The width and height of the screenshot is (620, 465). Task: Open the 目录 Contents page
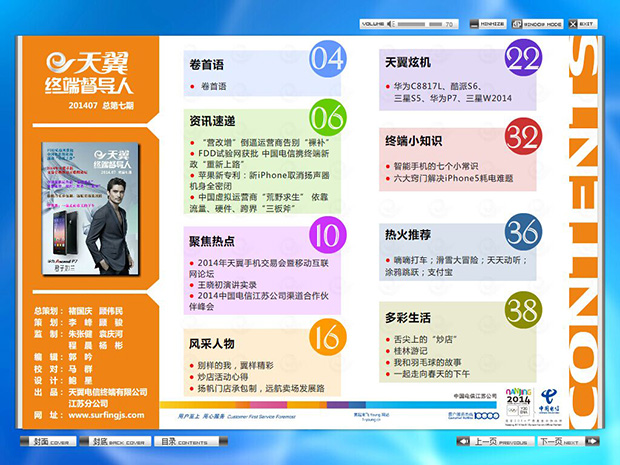tap(191, 441)
